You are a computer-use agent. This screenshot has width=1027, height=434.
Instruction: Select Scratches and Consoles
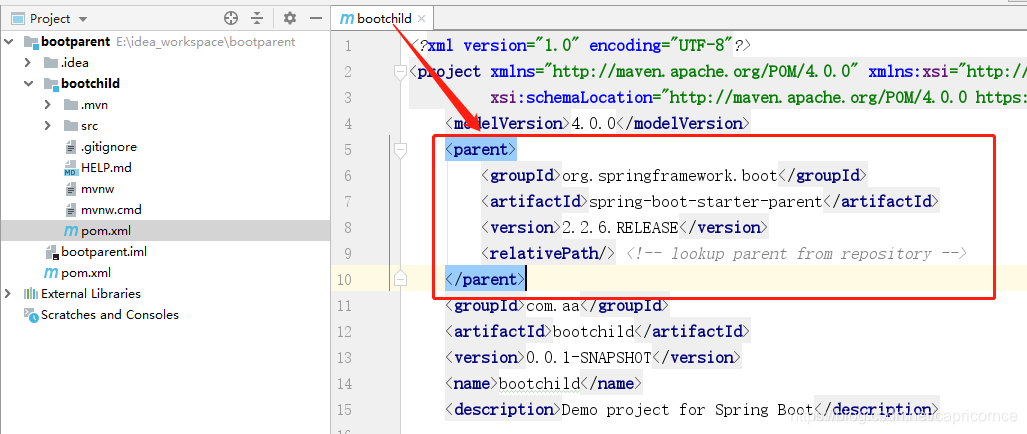[x=109, y=314]
